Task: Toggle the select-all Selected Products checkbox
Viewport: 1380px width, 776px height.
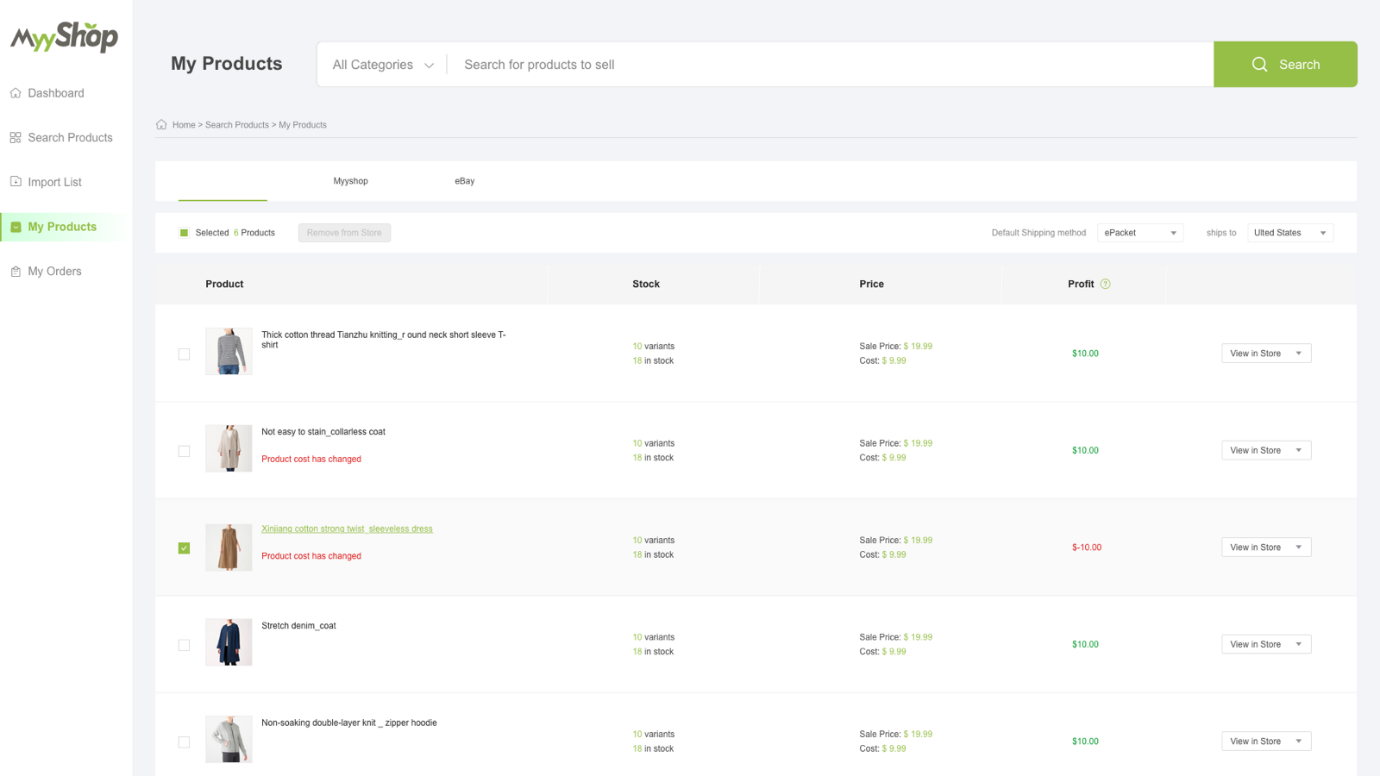Action: point(184,233)
